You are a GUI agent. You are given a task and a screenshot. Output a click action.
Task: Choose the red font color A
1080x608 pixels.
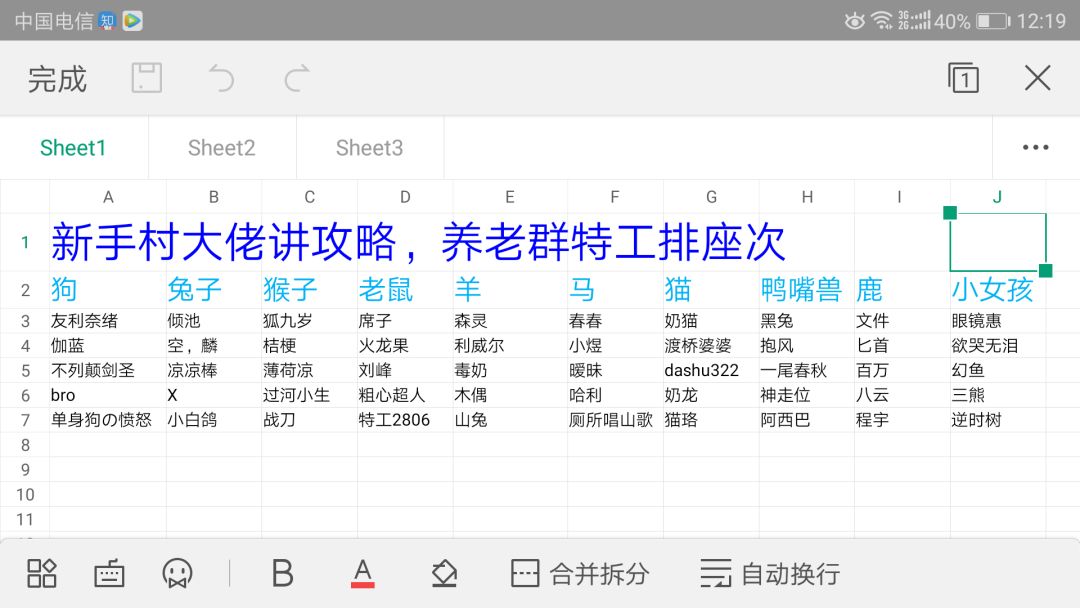(x=363, y=573)
